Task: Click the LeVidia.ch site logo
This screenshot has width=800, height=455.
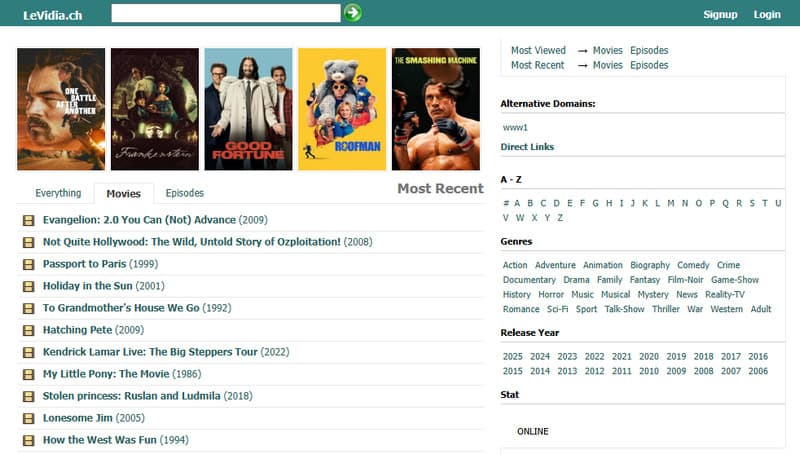Action: pos(53,14)
